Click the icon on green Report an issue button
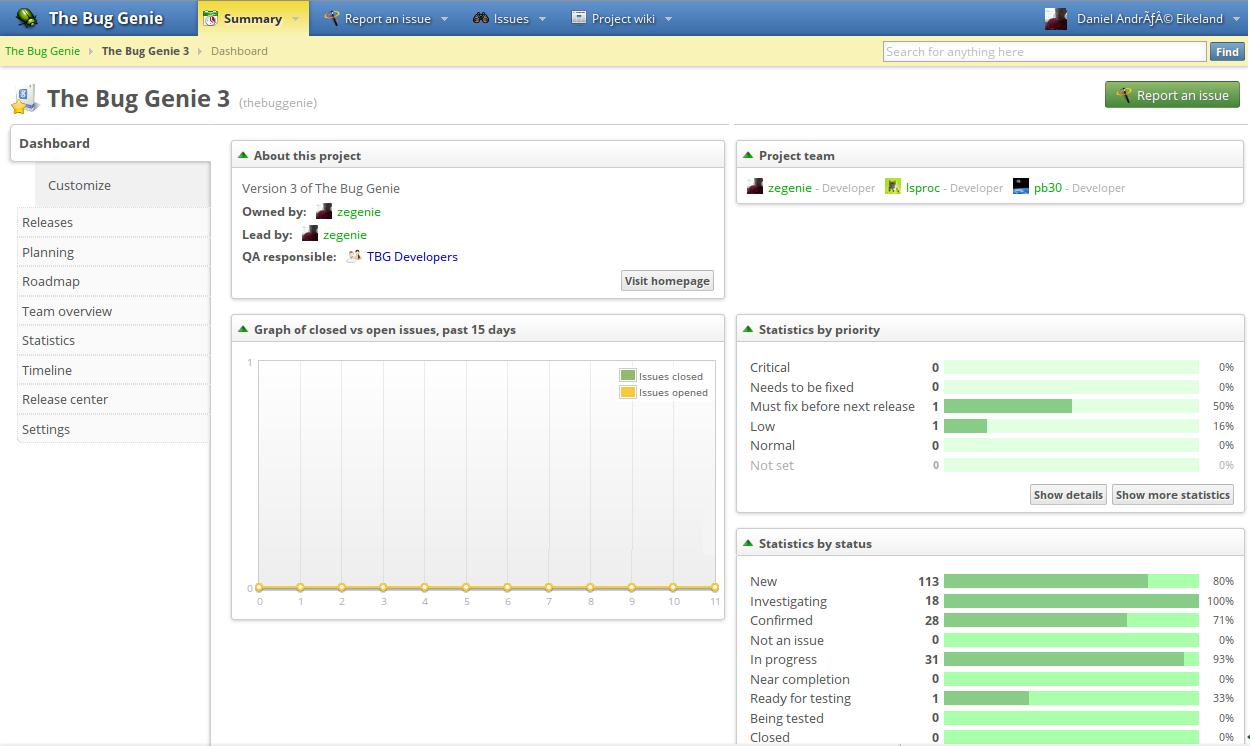 [x=1124, y=95]
